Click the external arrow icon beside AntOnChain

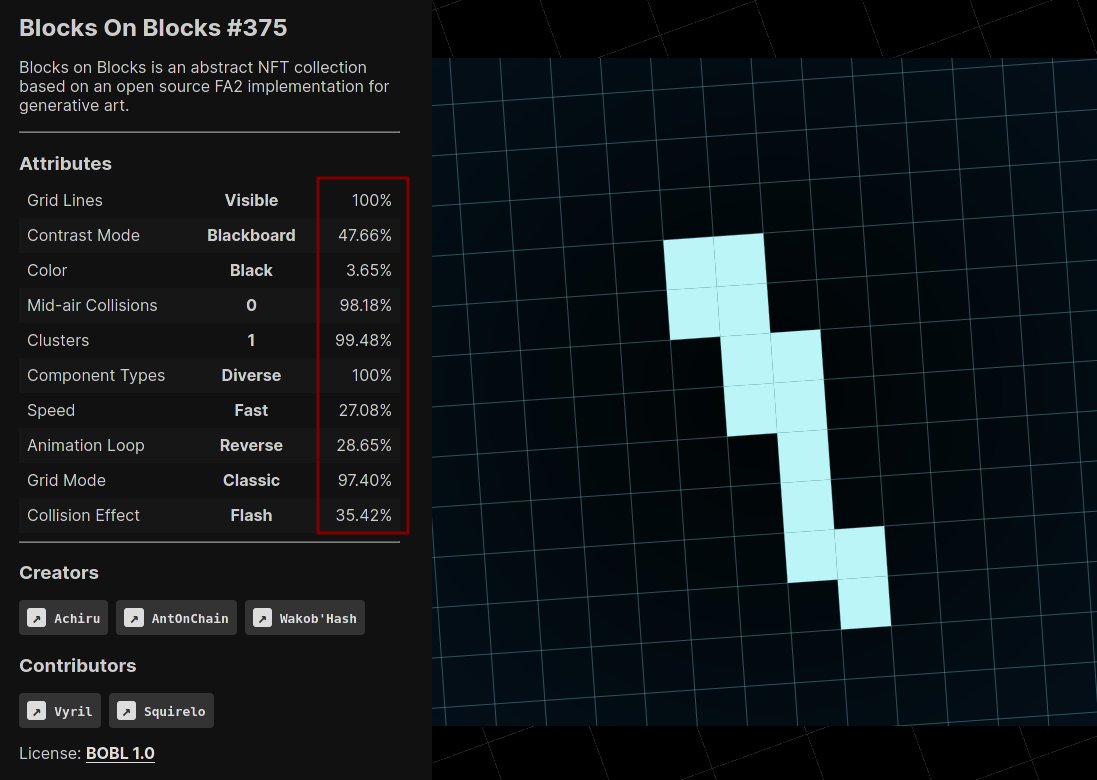(x=134, y=618)
